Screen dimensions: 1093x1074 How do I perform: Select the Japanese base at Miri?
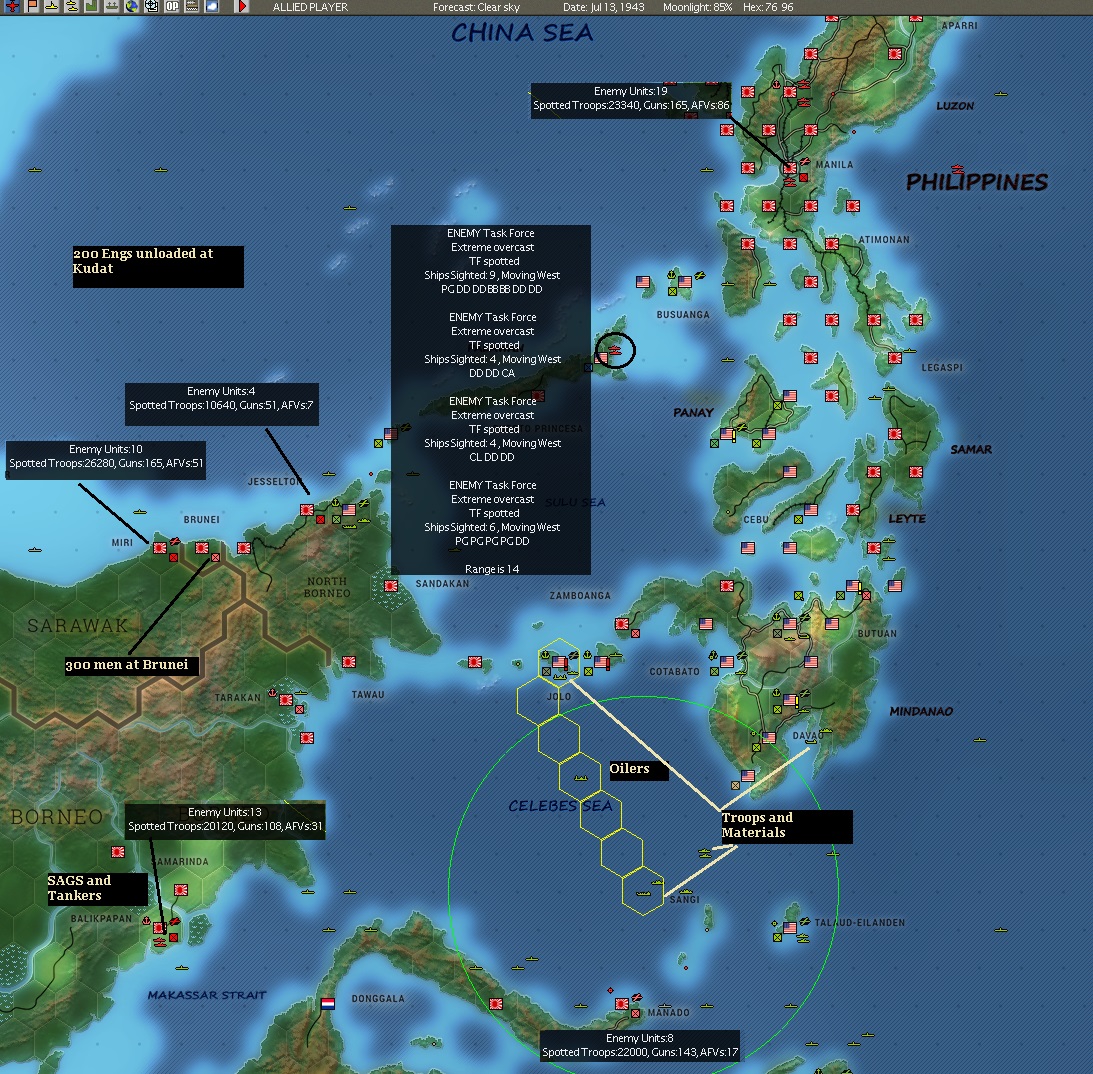point(160,548)
